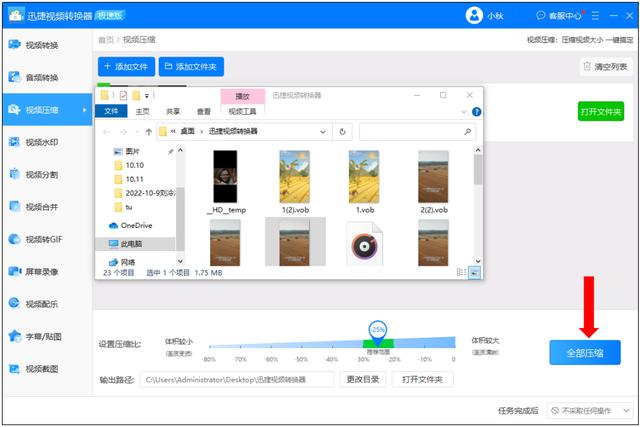Click Explorer up-directory arrow
Screen dimensions: 640x427
pos(149,132)
